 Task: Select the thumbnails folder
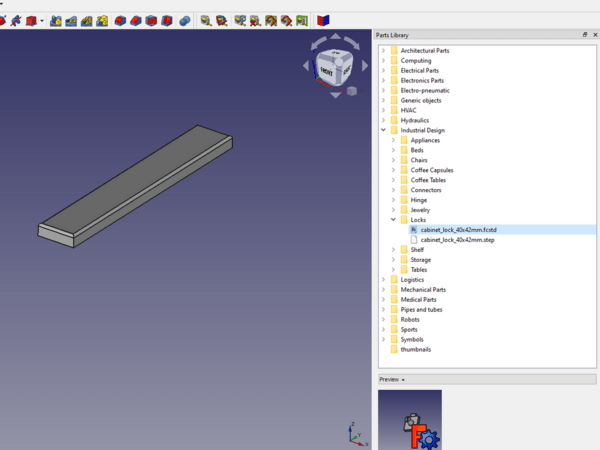pyautogui.click(x=414, y=349)
